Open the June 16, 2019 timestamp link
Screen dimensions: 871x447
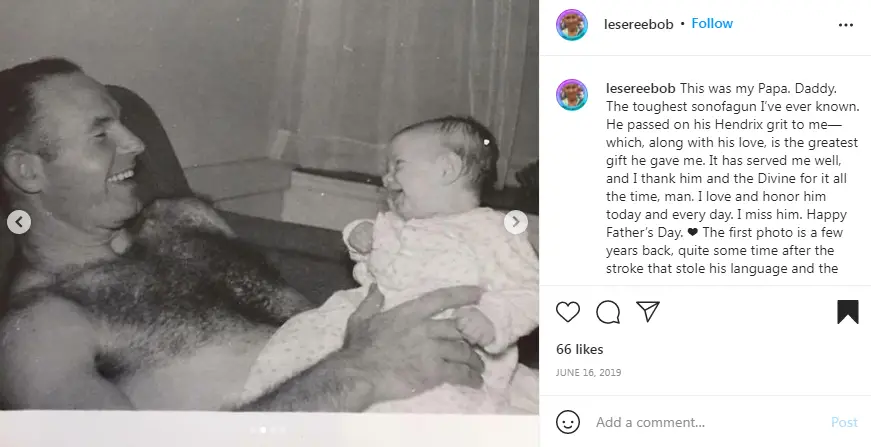tap(588, 373)
